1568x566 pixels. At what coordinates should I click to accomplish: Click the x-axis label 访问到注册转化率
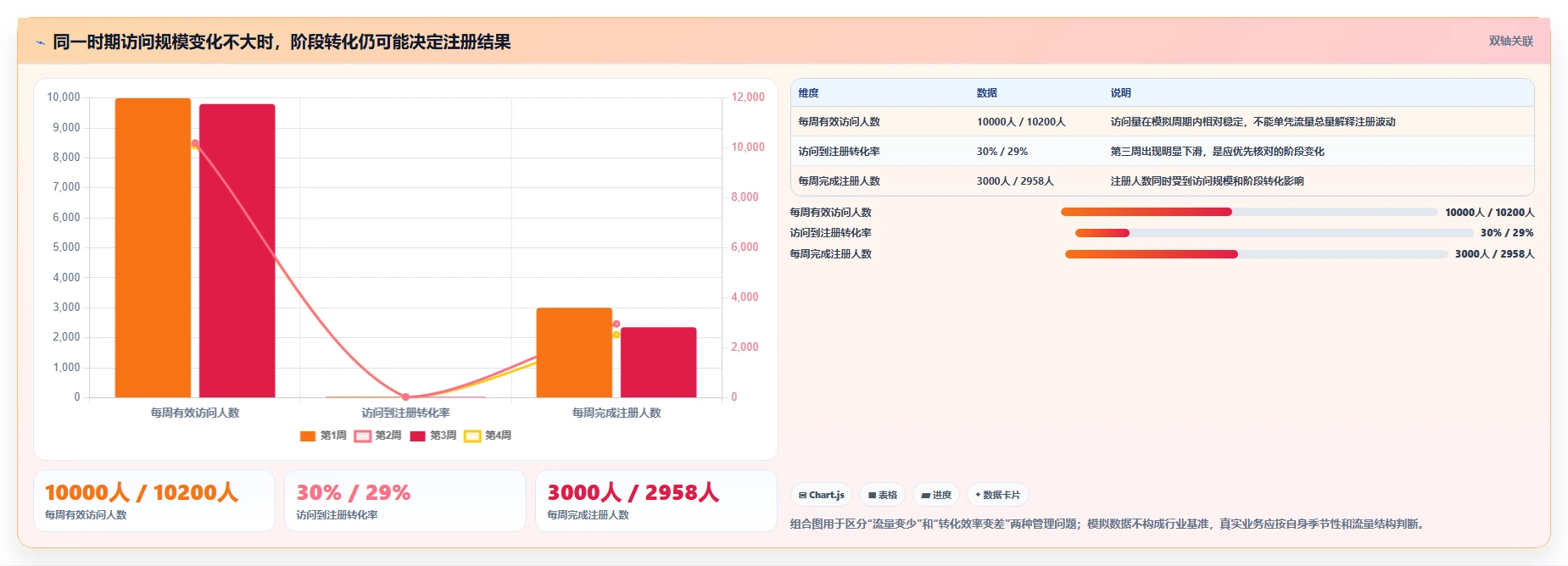click(405, 413)
